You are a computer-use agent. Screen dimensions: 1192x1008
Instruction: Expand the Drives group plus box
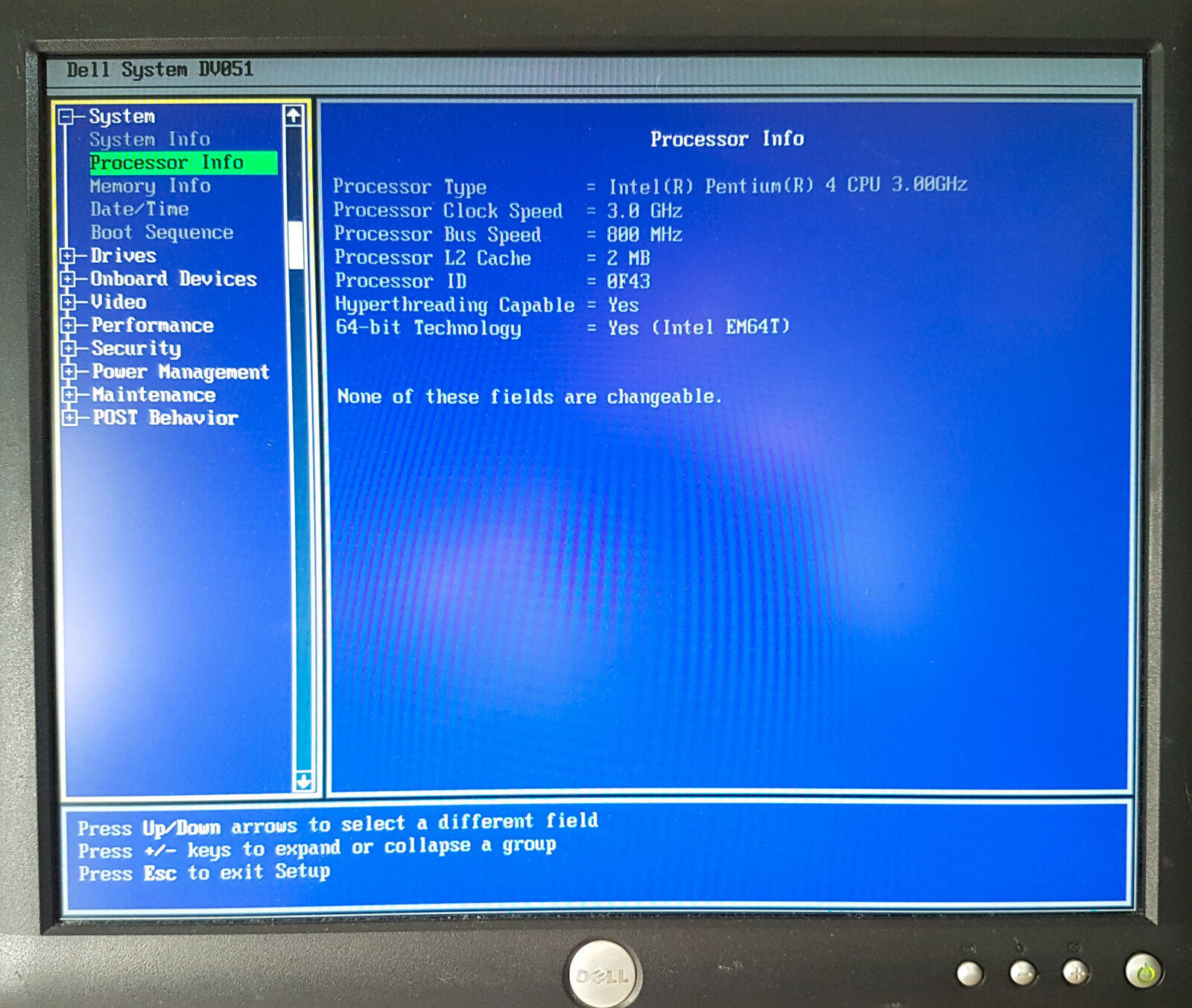tap(68, 256)
